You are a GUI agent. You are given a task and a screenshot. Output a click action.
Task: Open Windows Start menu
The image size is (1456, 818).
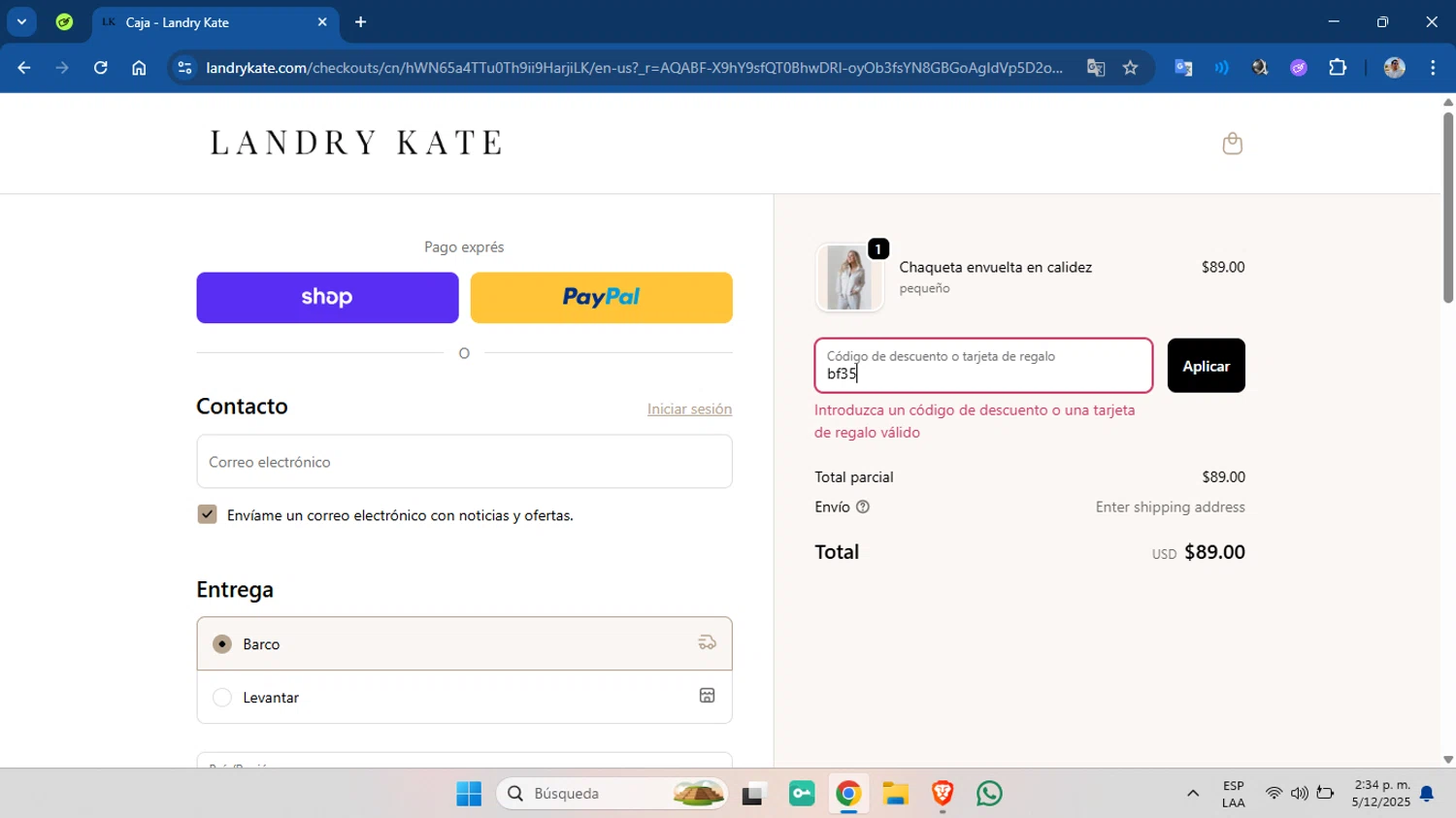[x=469, y=794]
